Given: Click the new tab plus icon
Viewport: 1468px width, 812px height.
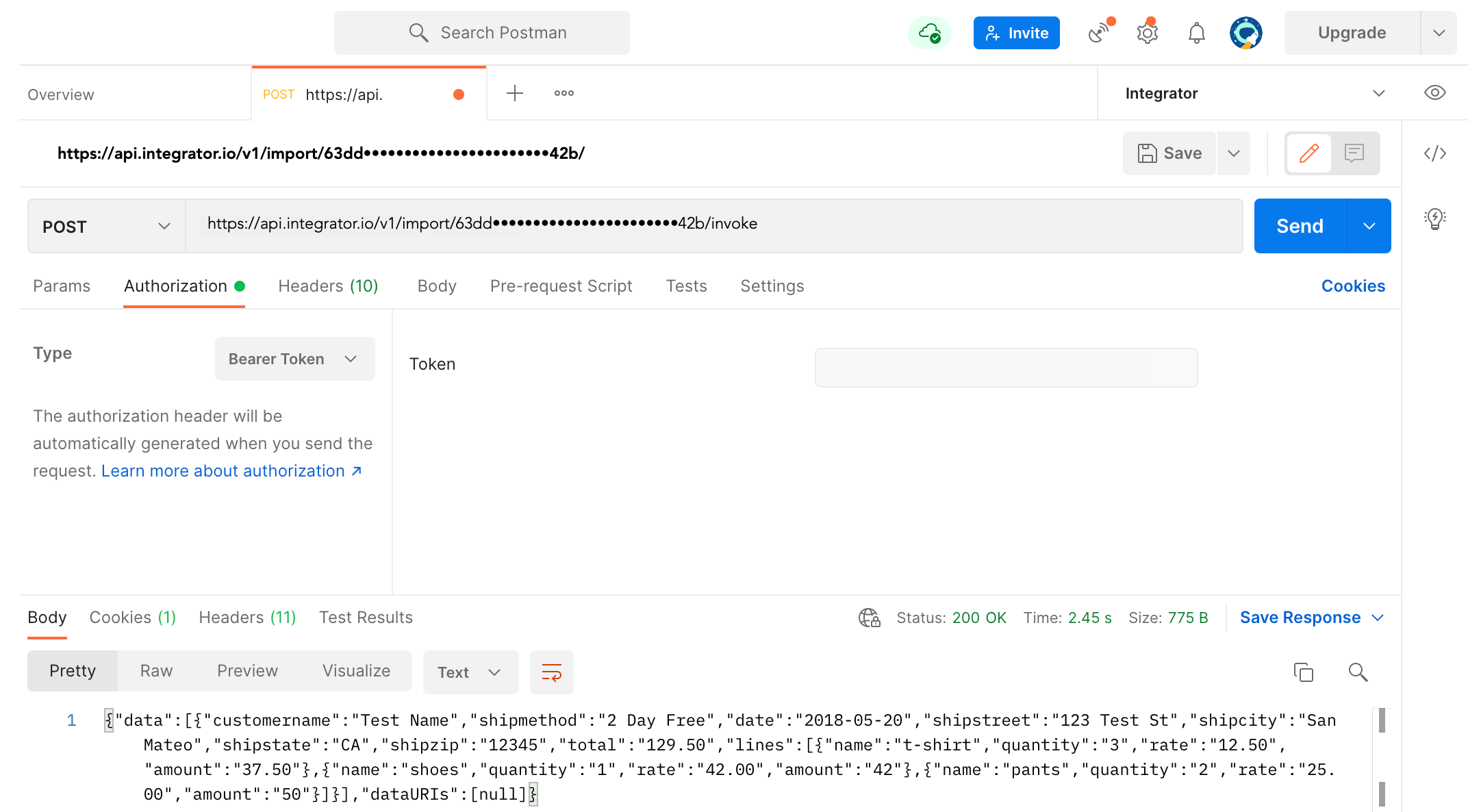Looking at the screenshot, I should 515,93.
